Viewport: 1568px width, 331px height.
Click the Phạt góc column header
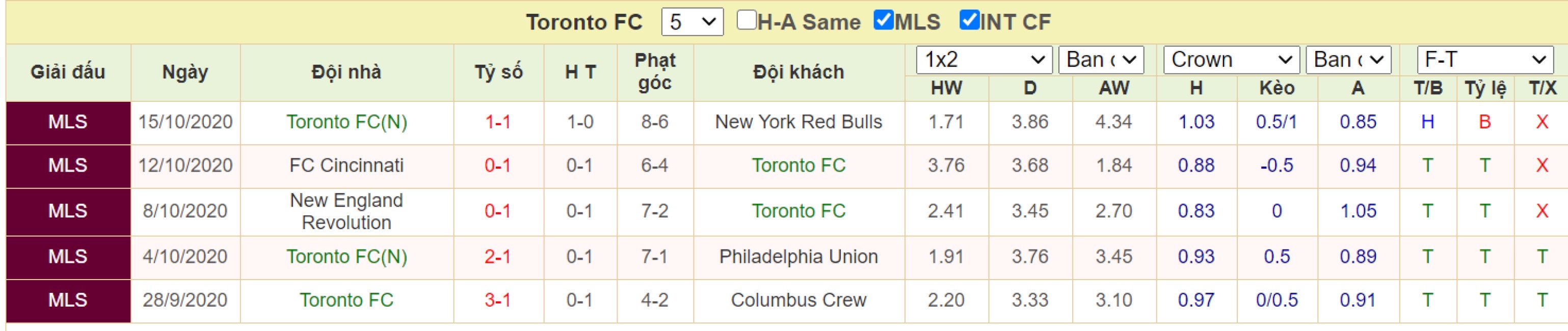pos(655,72)
